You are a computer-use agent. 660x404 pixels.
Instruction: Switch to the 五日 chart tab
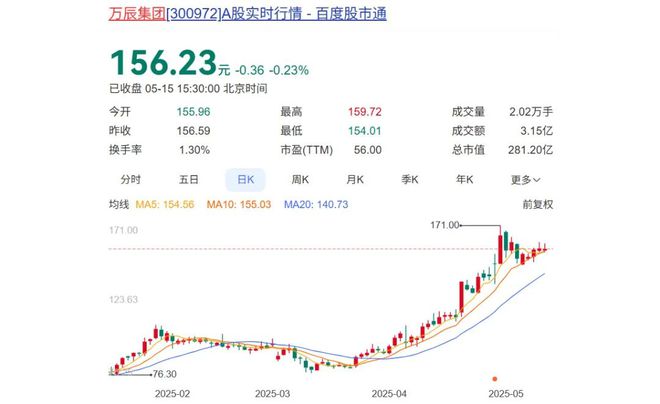tap(189, 180)
